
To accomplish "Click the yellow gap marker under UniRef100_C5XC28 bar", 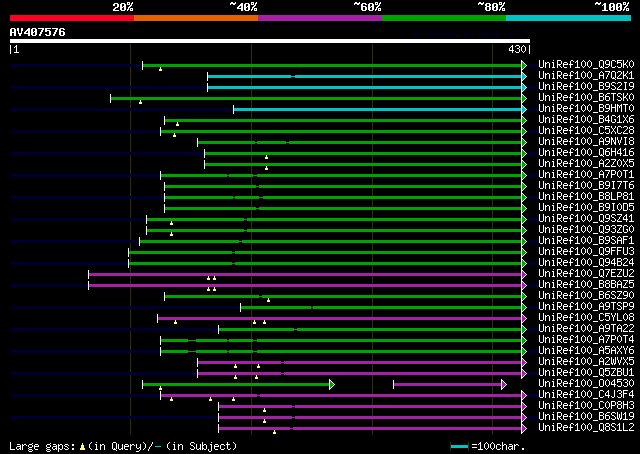I will pyautogui.click(x=174, y=135).
